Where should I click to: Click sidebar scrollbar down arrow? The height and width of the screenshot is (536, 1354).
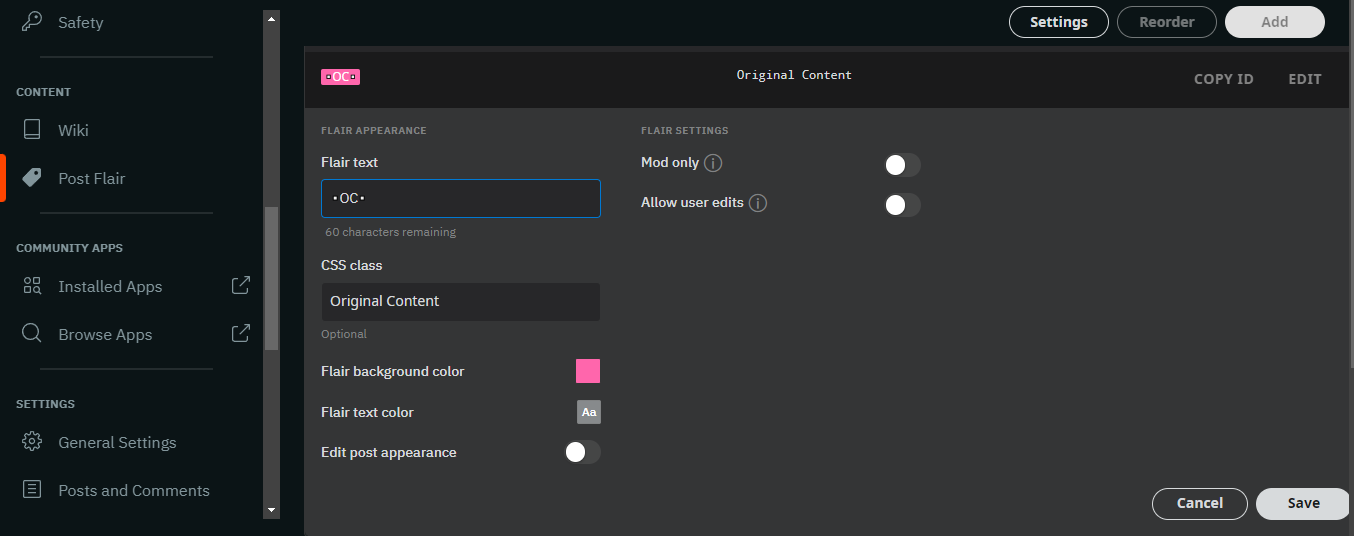click(271, 510)
